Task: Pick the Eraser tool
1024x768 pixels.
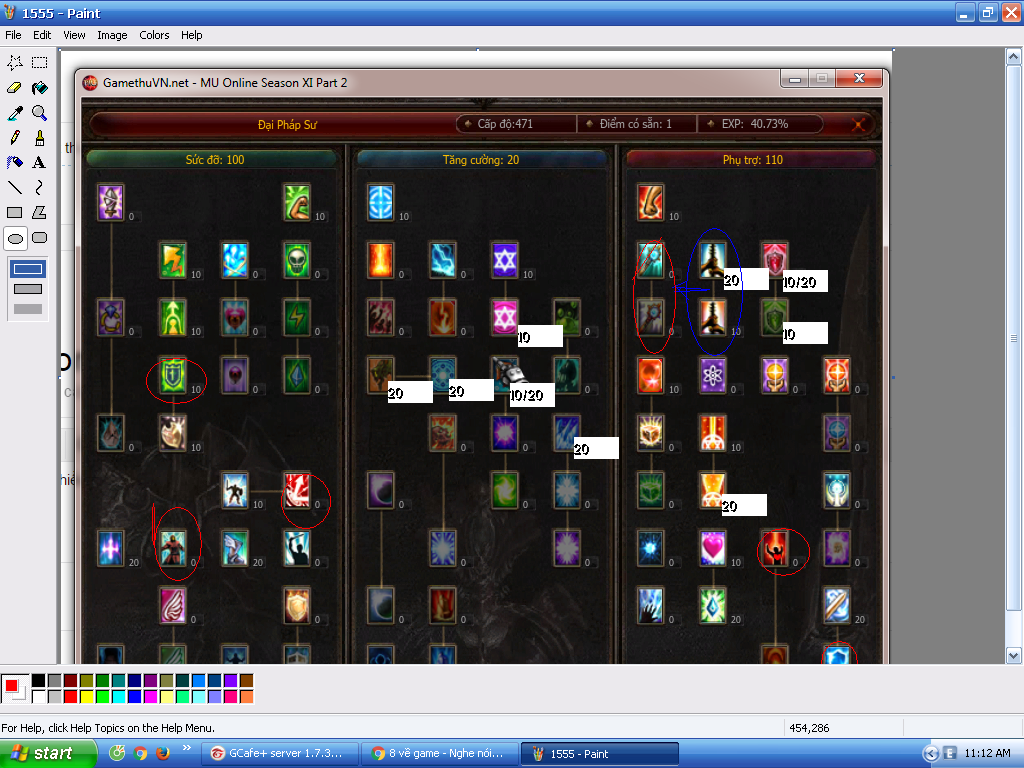Action: 15,88
